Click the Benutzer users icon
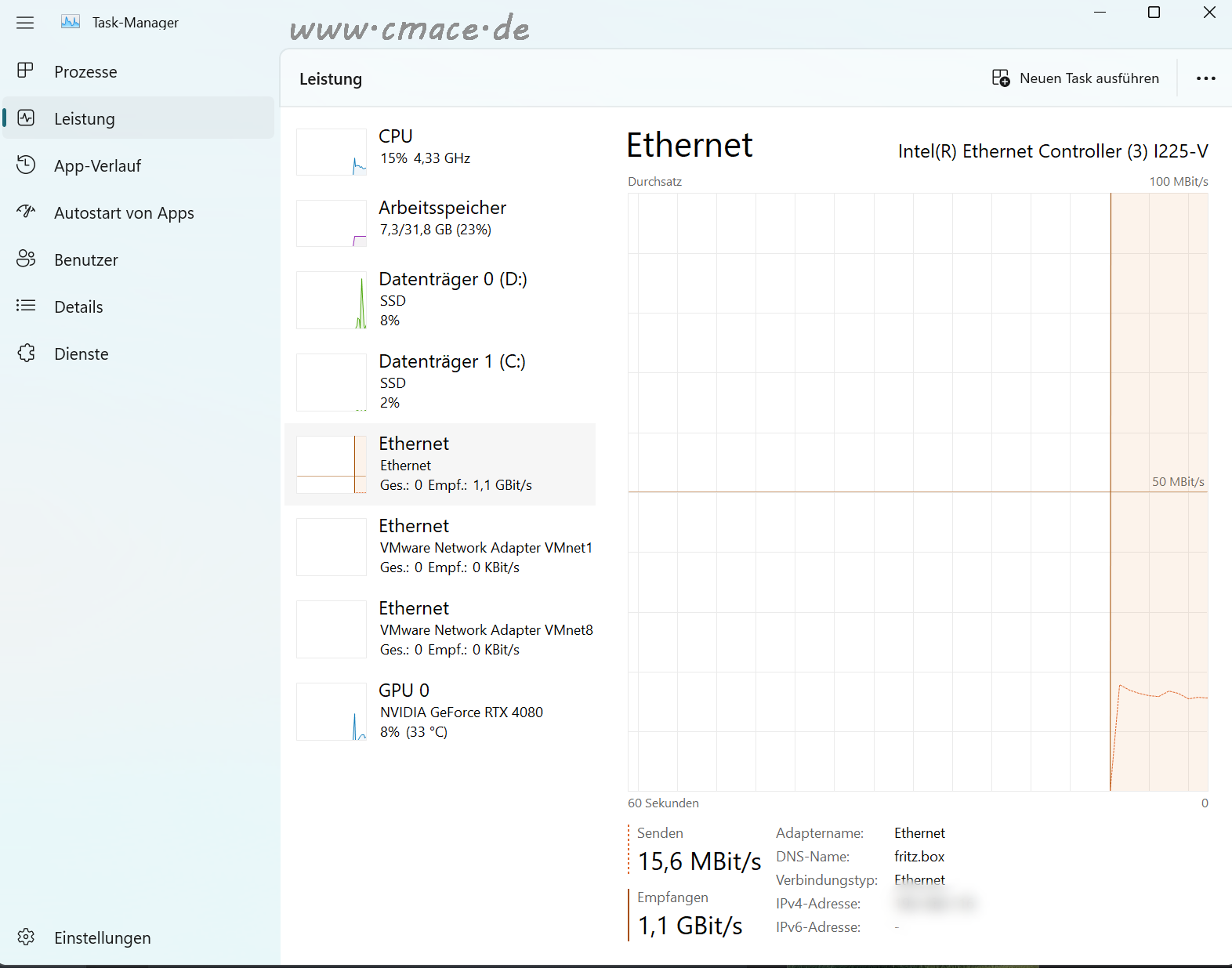Image resolution: width=1232 pixels, height=968 pixels. click(x=26, y=259)
